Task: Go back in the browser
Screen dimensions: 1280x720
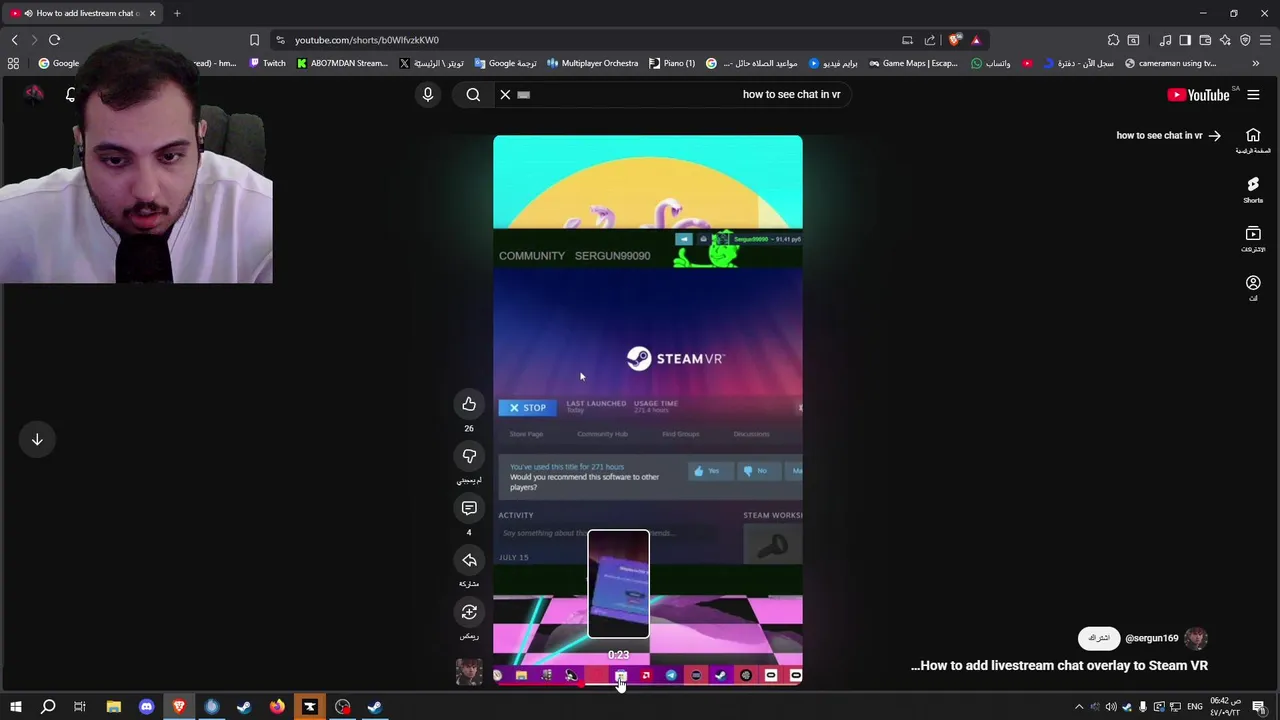Action: (x=14, y=40)
